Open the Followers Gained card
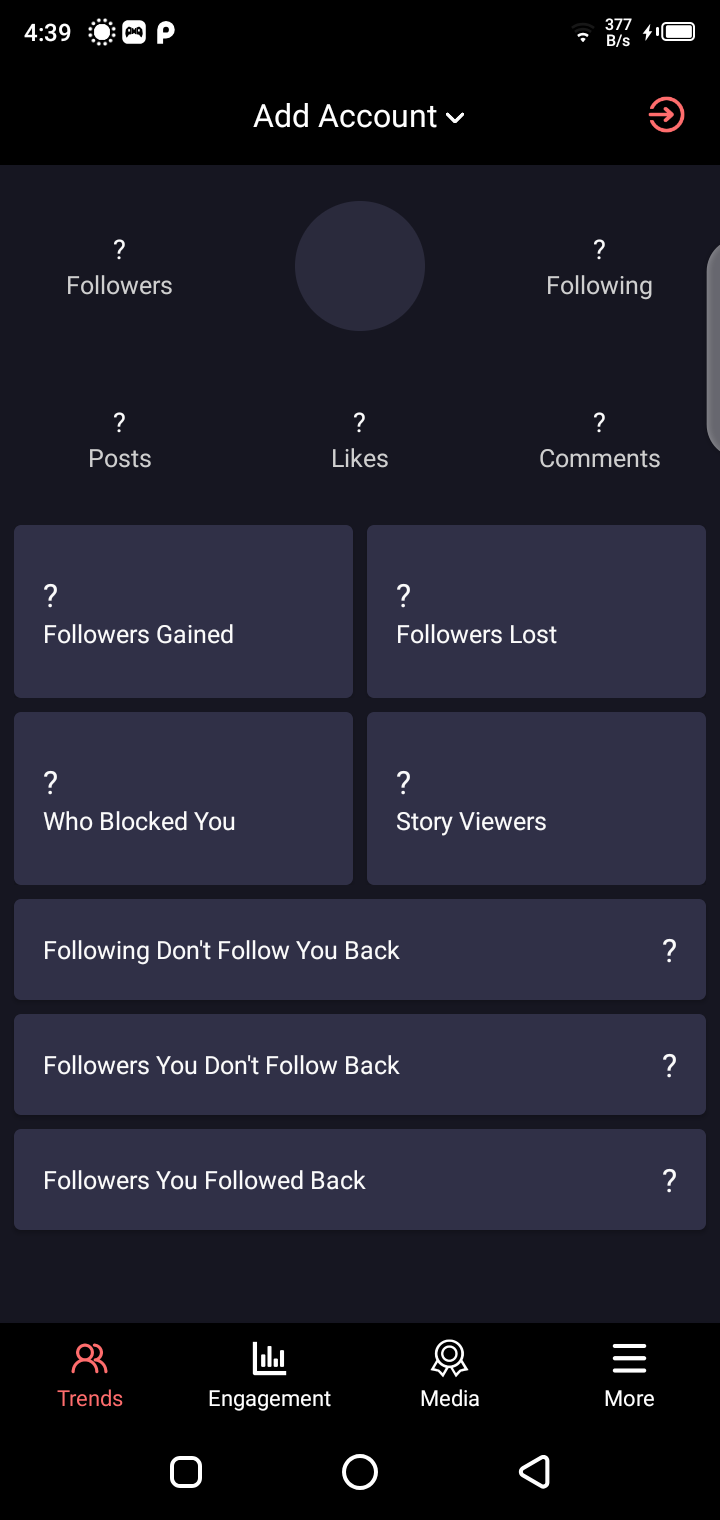The width and height of the screenshot is (720, 1520). (x=183, y=611)
